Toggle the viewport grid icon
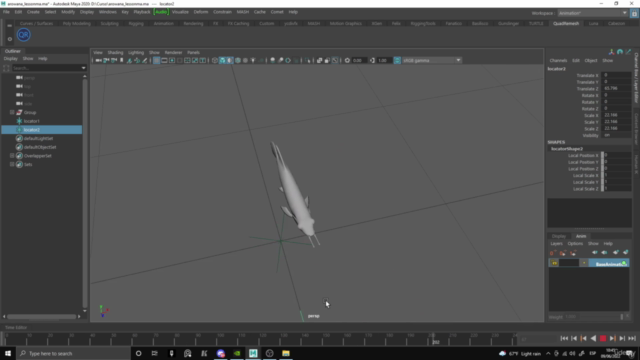 pyautogui.click(x=156, y=60)
